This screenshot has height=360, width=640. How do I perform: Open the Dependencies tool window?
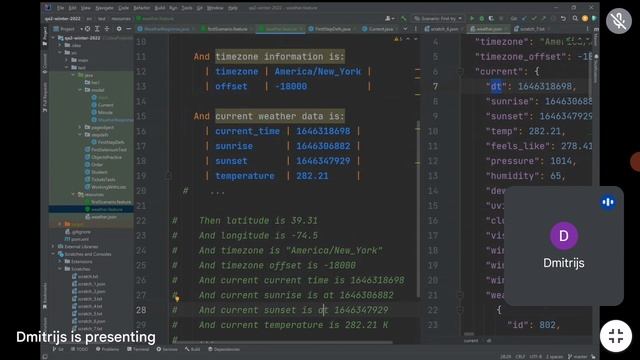pos(224,349)
